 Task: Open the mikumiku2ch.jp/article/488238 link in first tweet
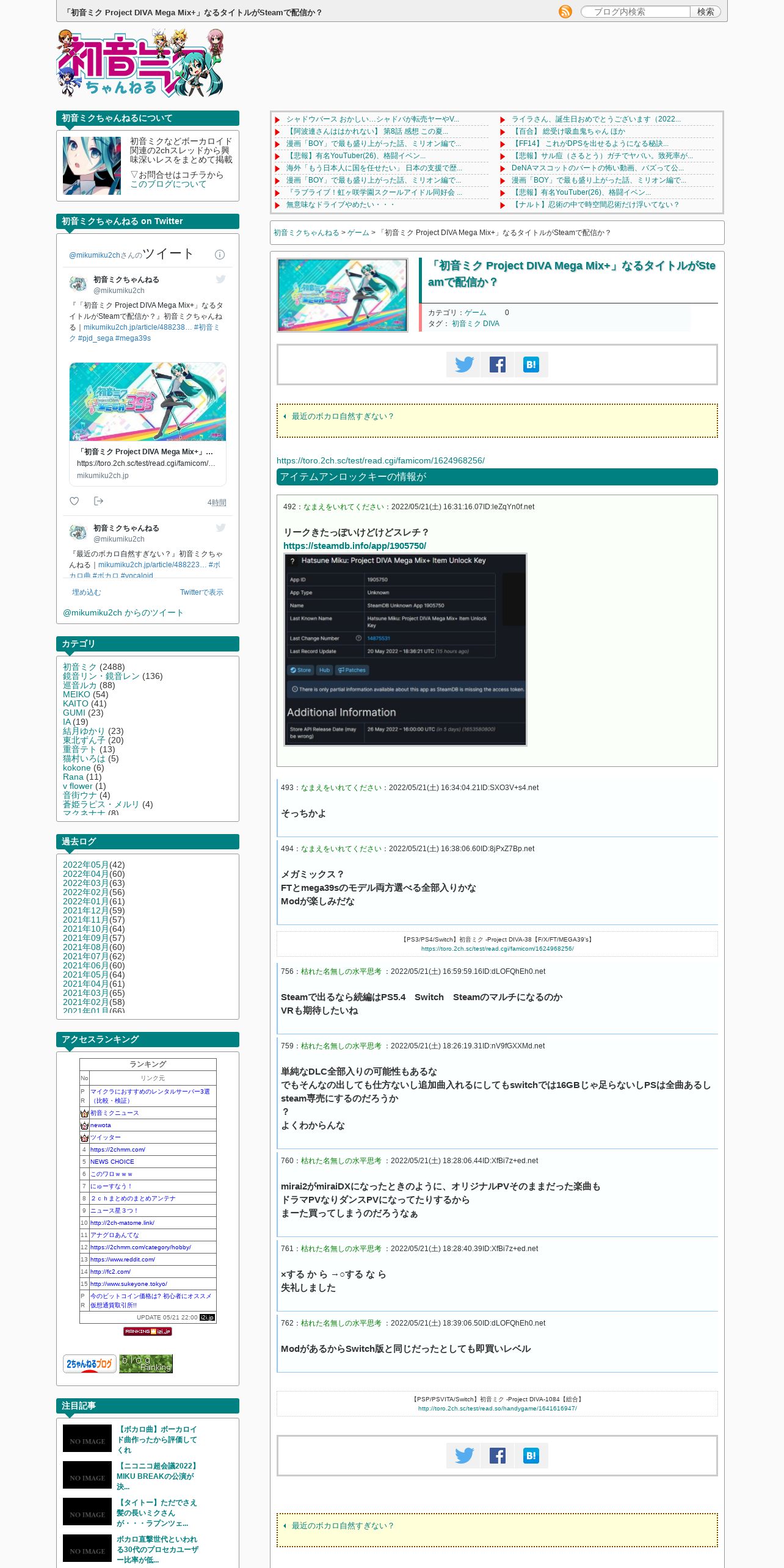coord(138,327)
